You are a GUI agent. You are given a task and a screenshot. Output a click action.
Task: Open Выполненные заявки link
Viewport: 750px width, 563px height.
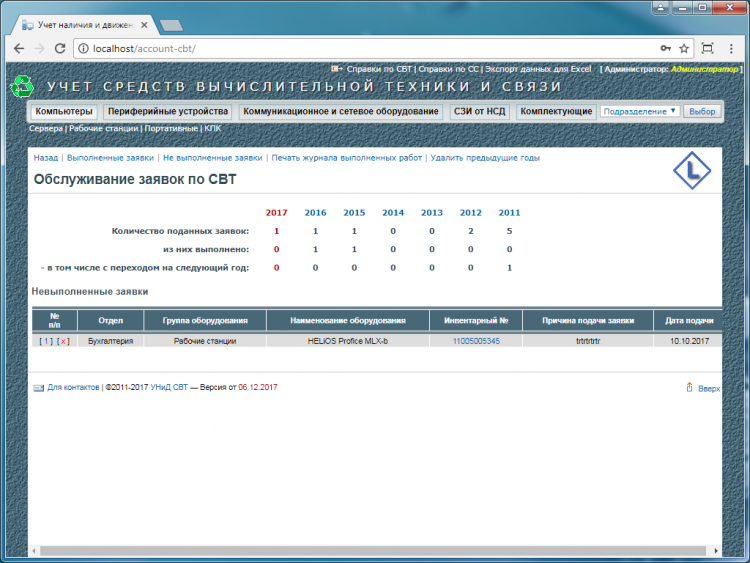[x=110, y=158]
